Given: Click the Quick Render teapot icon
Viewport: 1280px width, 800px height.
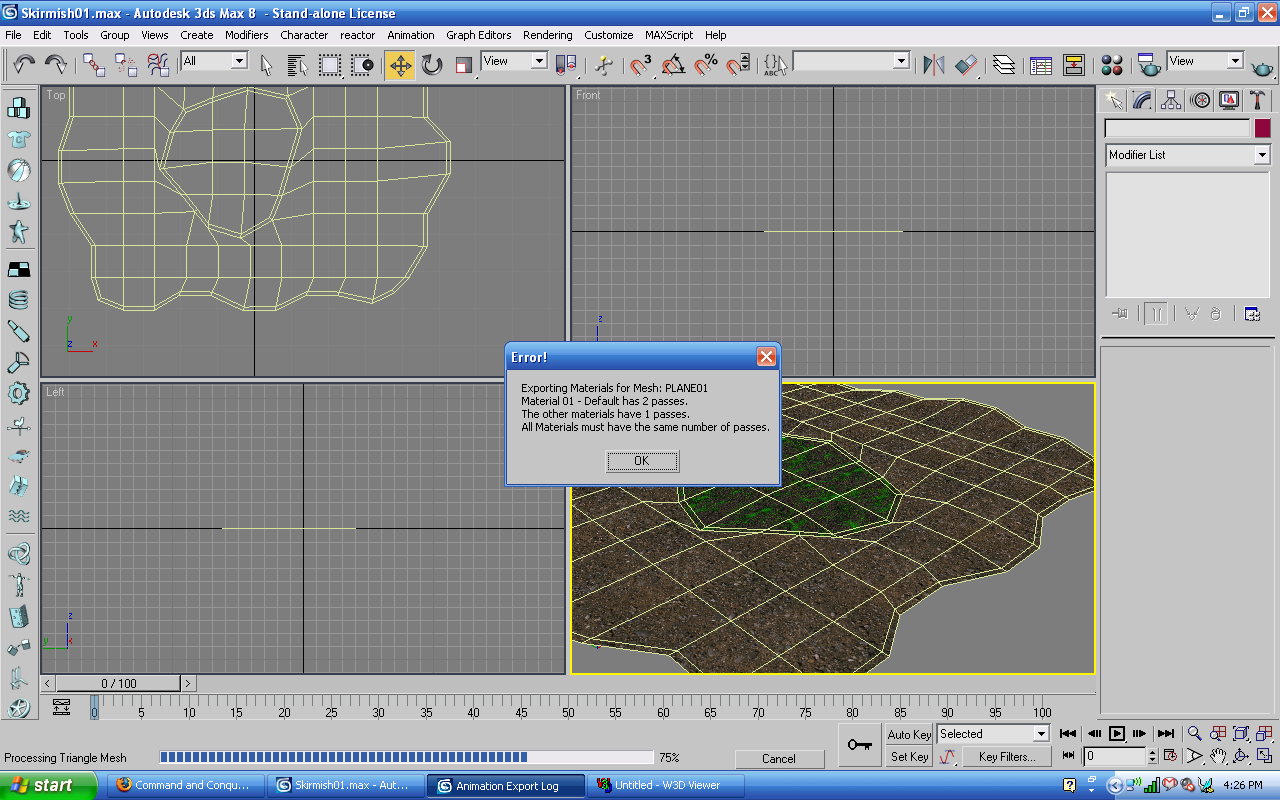Looking at the screenshot, I should point(1263,67).
